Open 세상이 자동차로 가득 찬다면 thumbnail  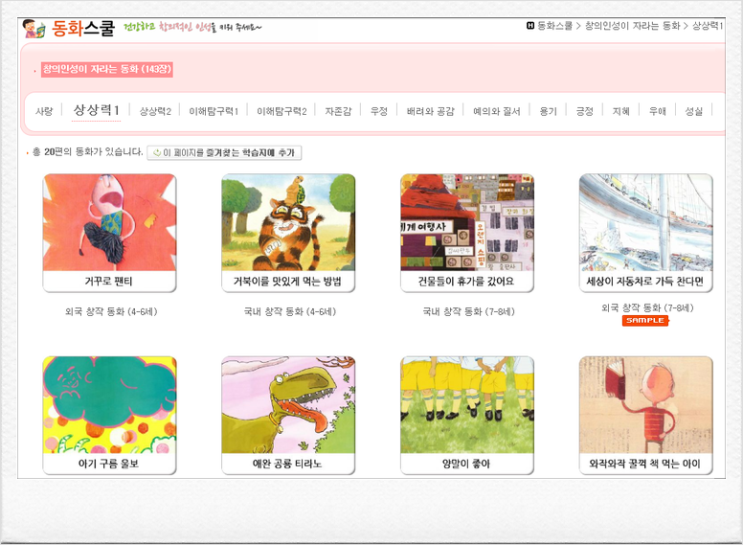(x=645, y=223)
